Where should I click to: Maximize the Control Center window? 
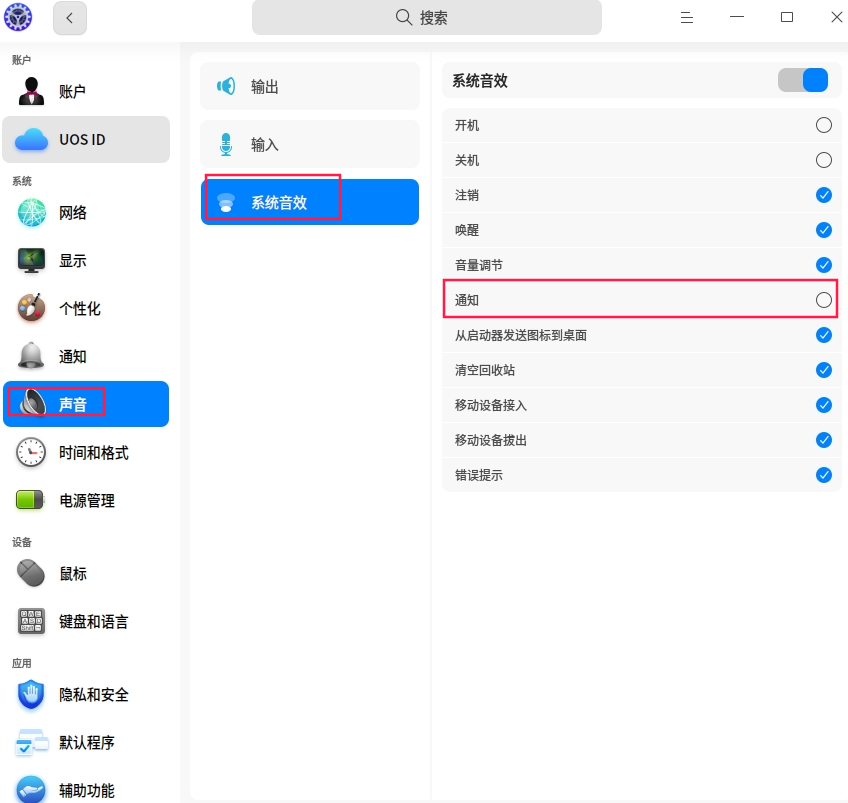click(787, 17)
